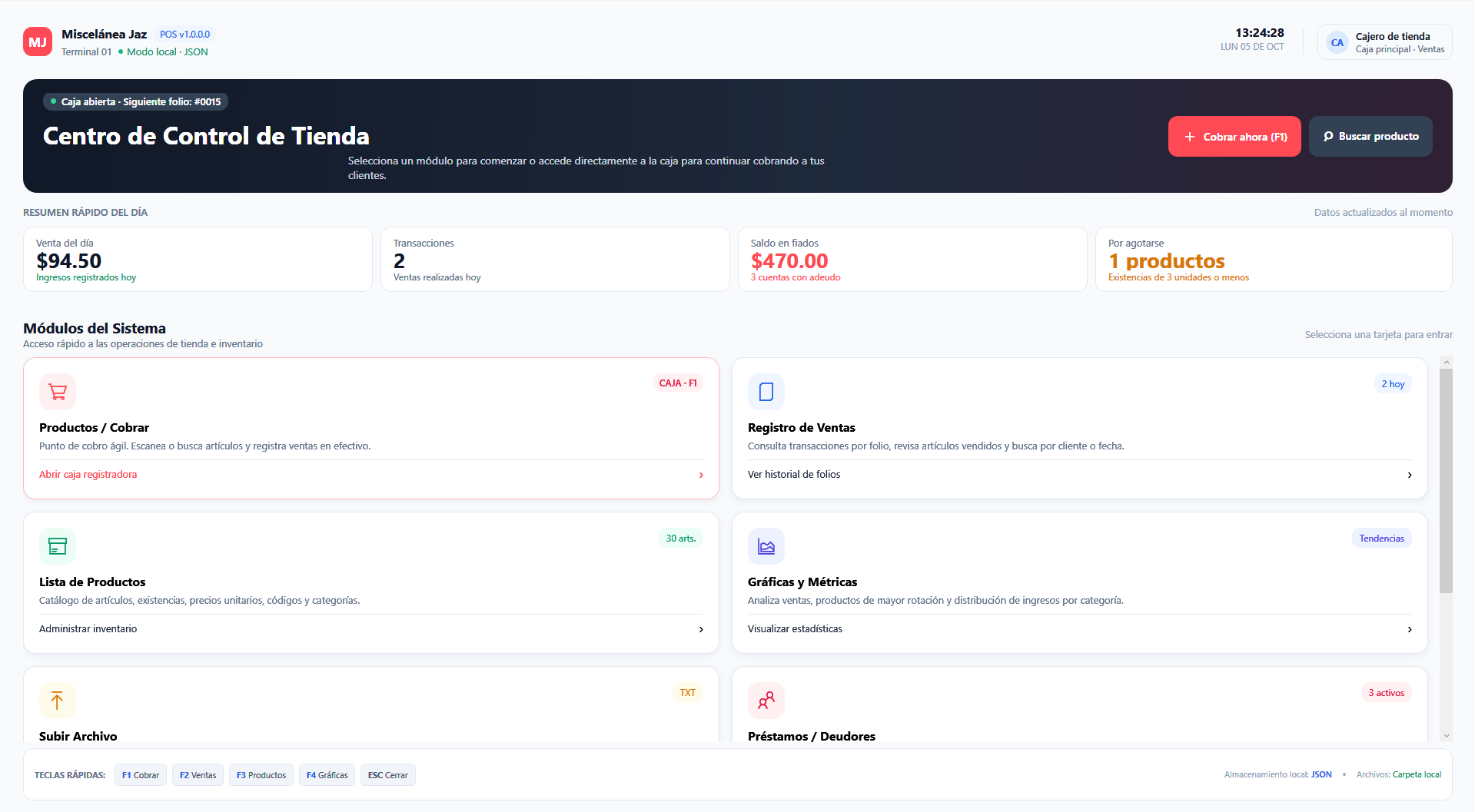Follow the Visualizar estadísticas link
The height and width of the screenshot is (812, 1475).
click(x=795, y=629)
